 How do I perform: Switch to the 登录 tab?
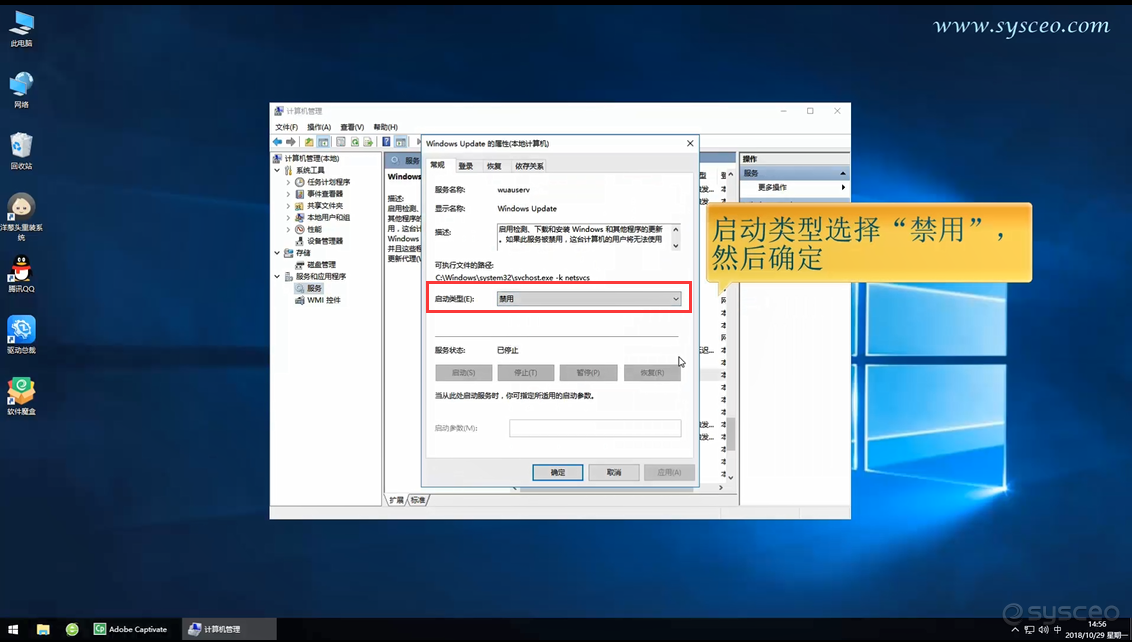click(466, 166)
